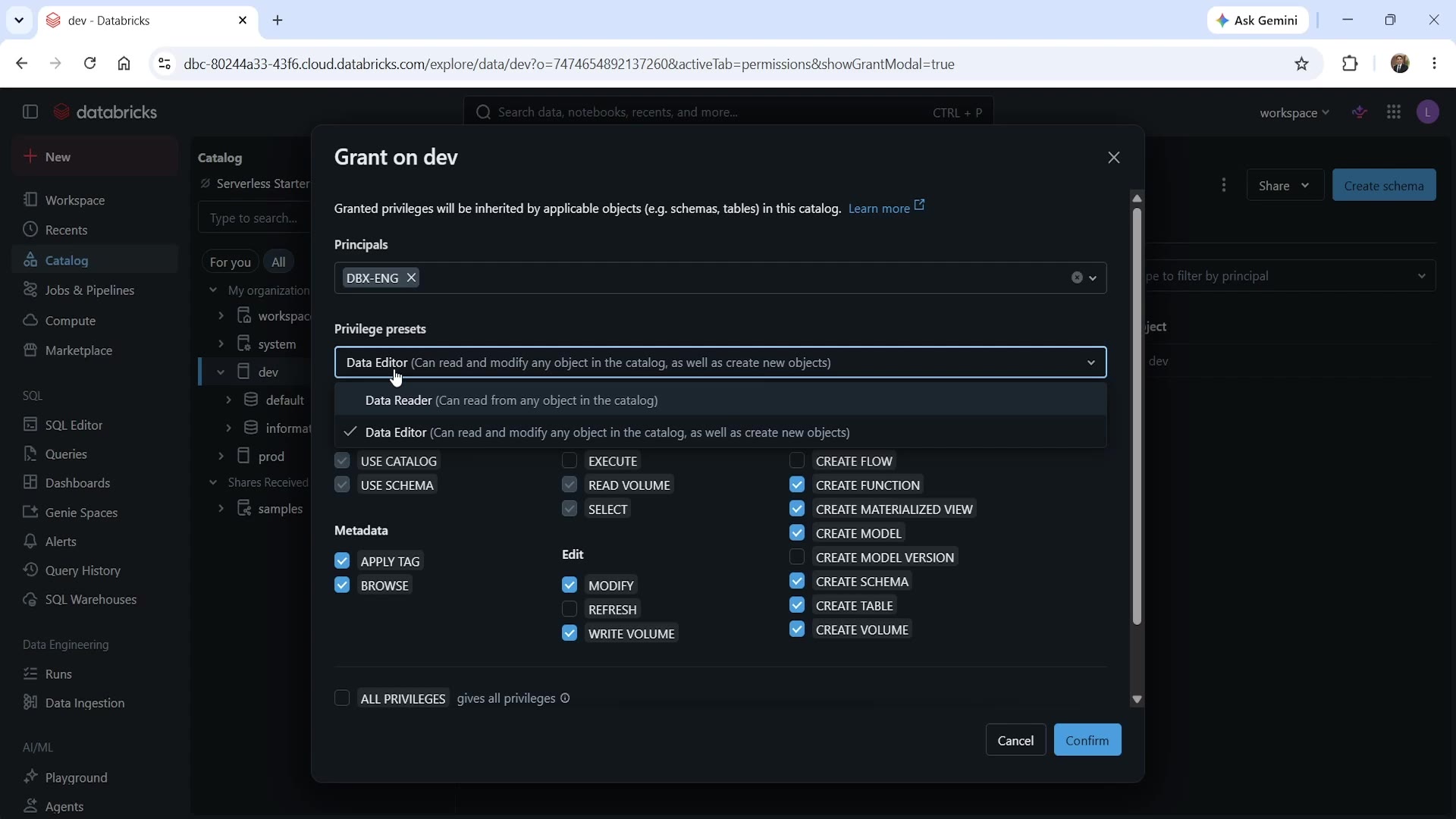Click the grant dialog's vertical scrollbar thumb
Viewport: 1456px width, 819px height.
(x=1137, y=416)
